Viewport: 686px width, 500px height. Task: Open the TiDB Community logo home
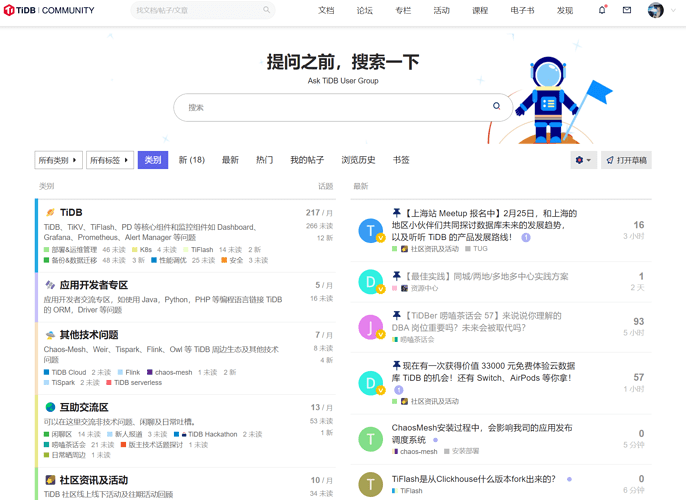click(x=49, y=10)
